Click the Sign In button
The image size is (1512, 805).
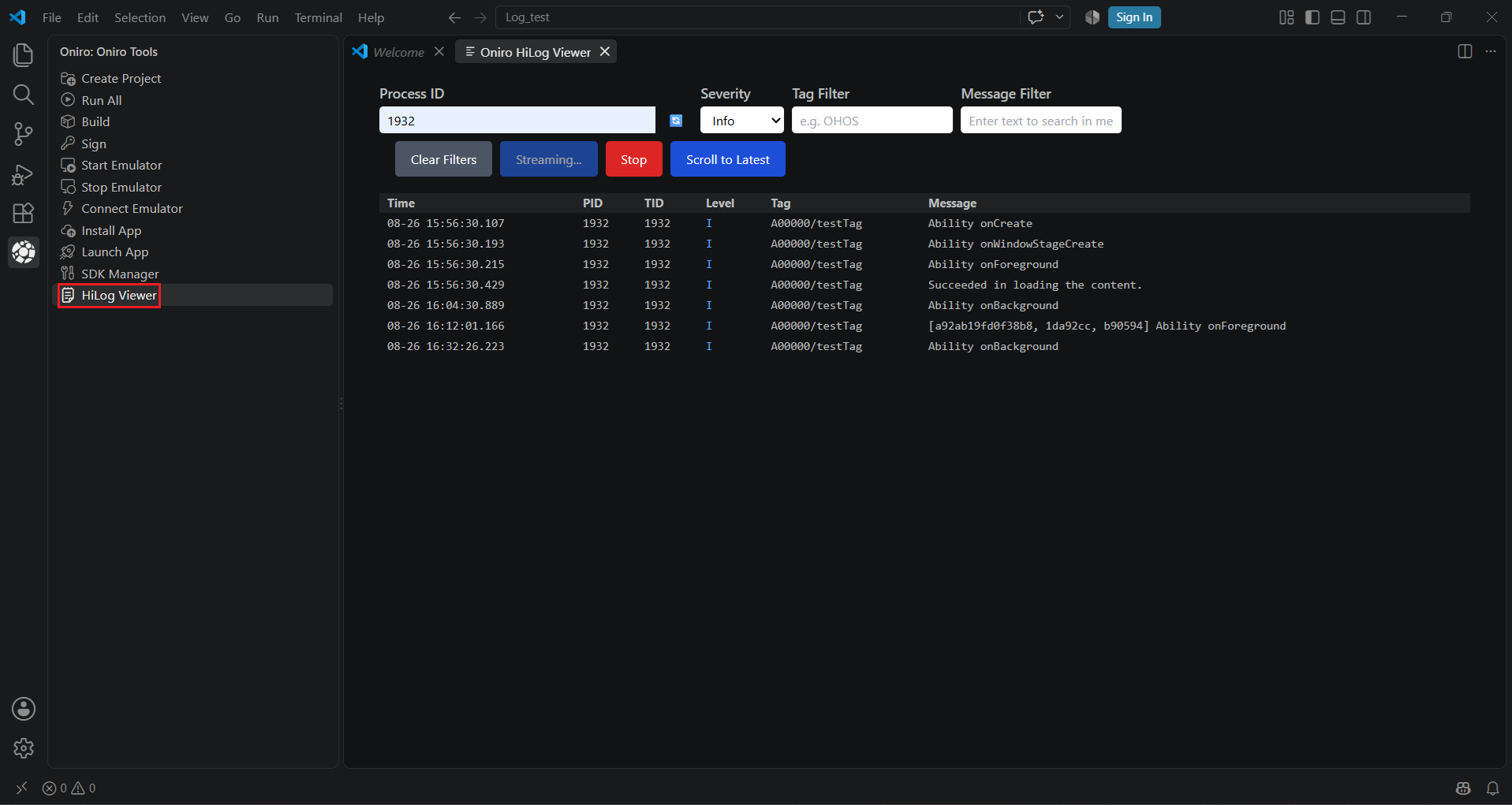(x=1134, y=17)
